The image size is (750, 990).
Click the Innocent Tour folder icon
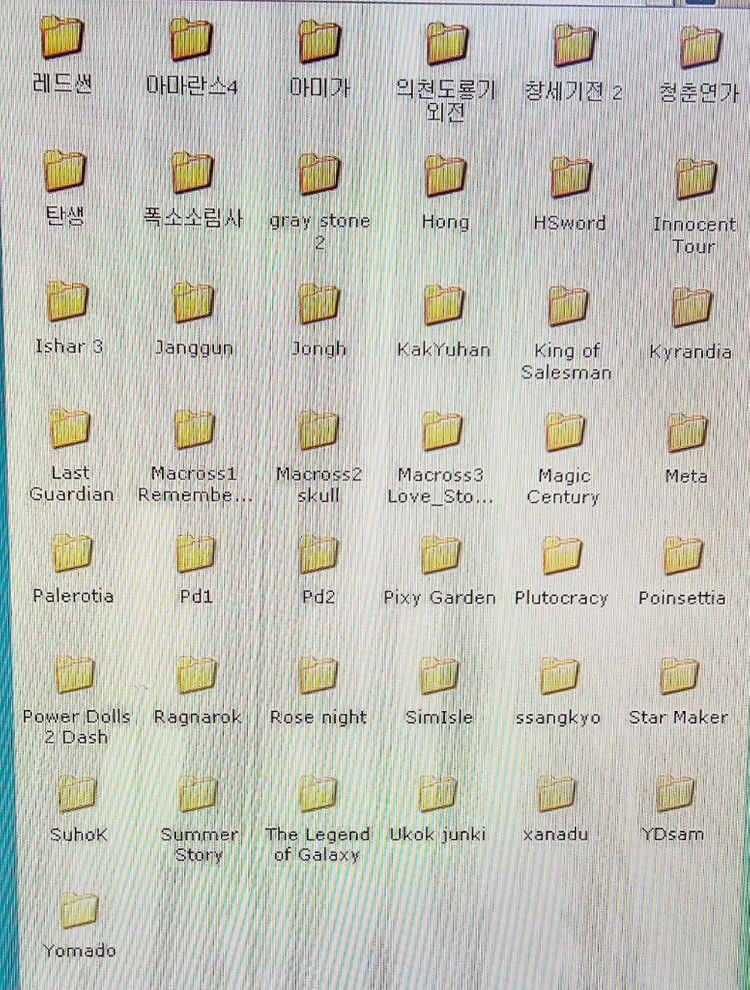click(x=695, y=180)
